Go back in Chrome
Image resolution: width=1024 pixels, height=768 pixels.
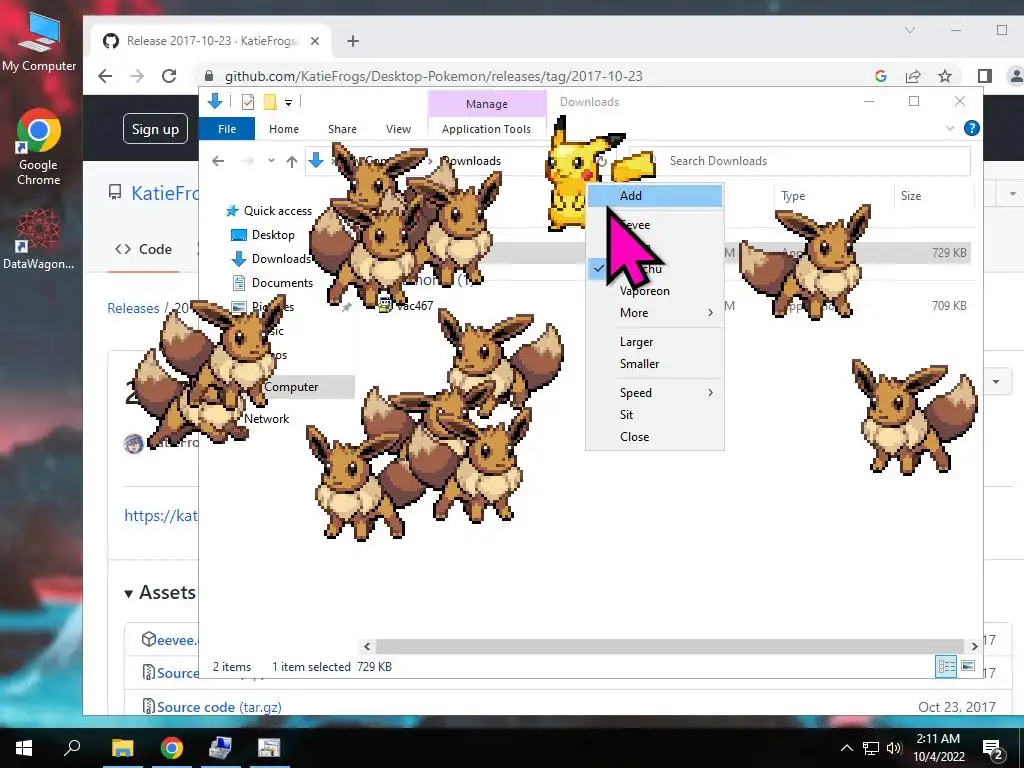(105, 76)
